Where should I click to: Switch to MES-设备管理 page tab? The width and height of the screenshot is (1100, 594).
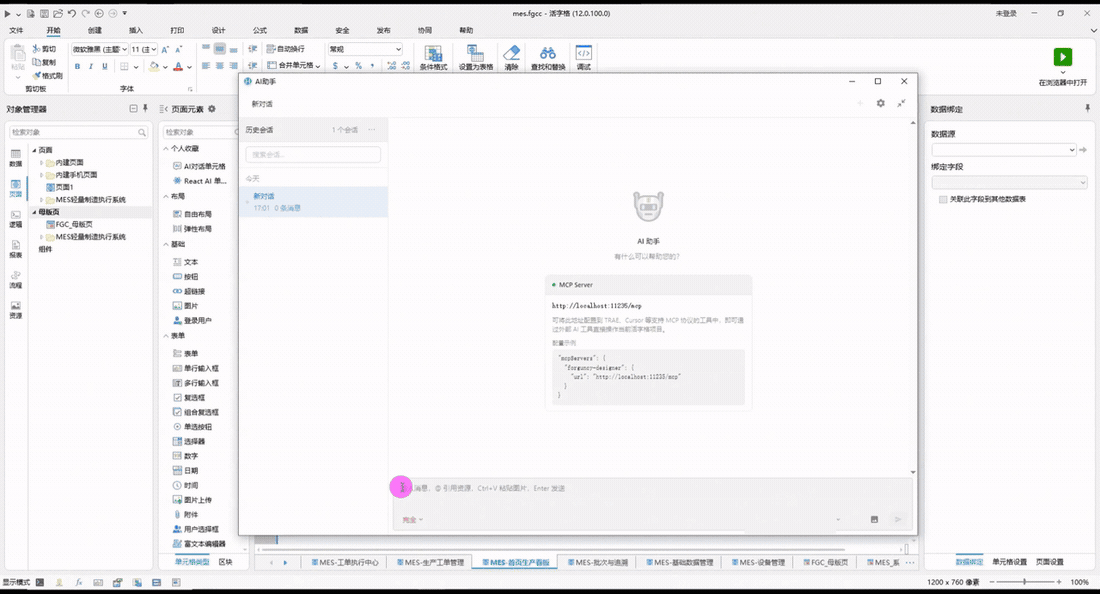point(757,562)
